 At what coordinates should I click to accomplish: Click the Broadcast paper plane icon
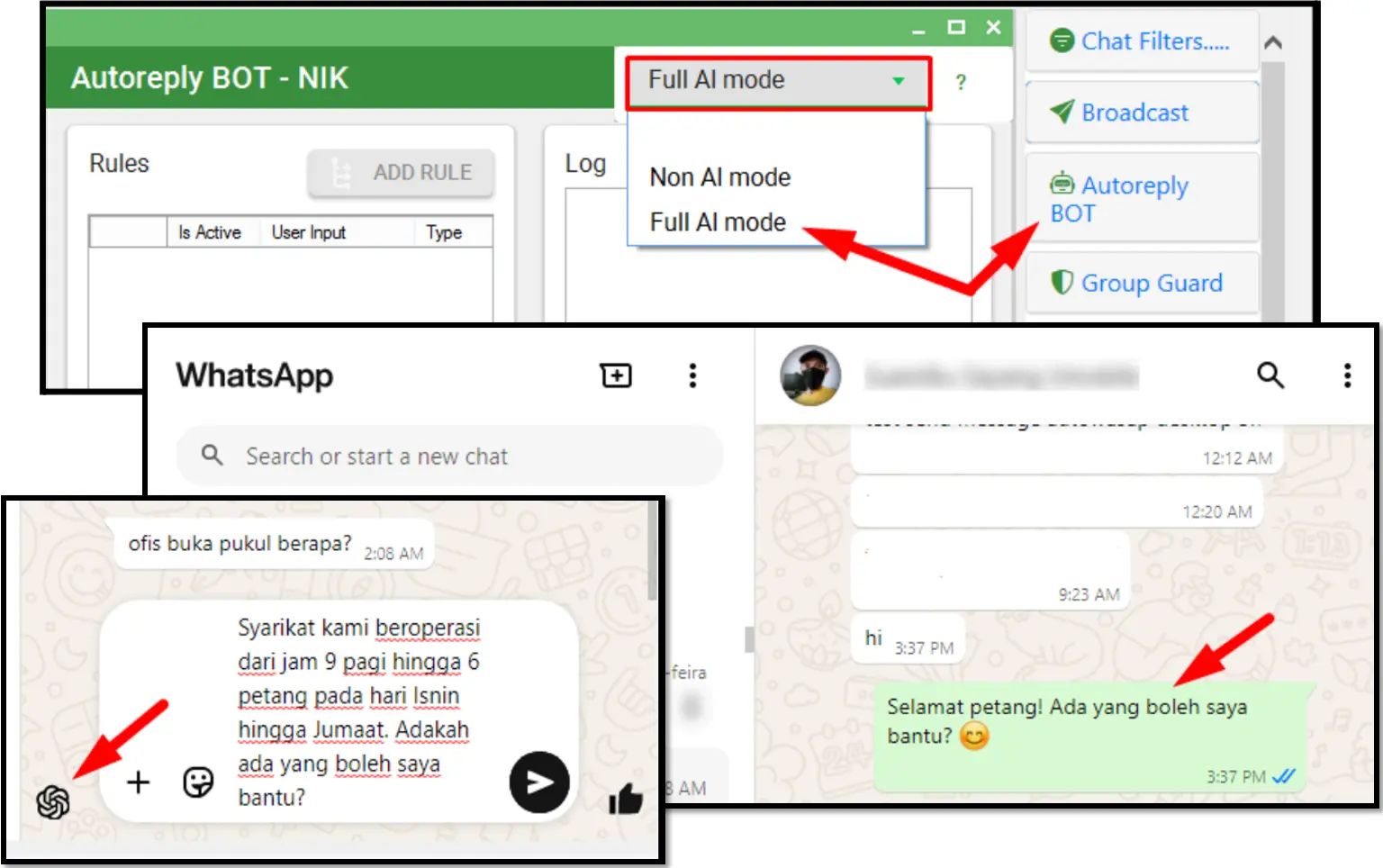tap(1063, 112)
